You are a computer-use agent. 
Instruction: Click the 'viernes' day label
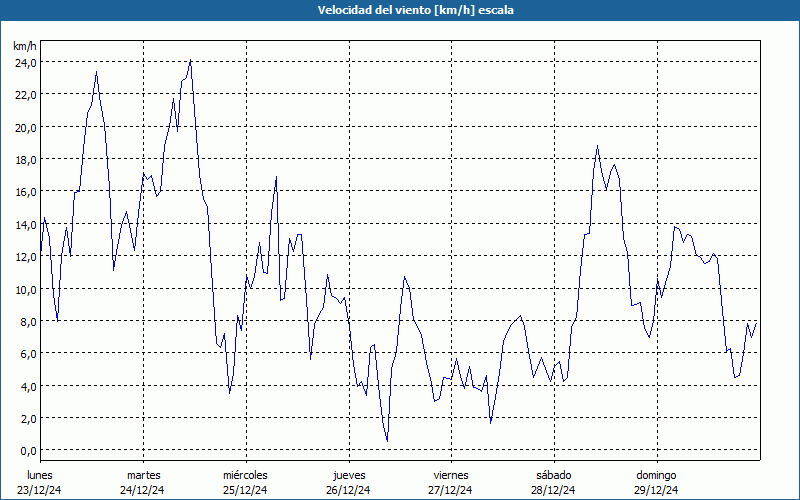[451, 475]
